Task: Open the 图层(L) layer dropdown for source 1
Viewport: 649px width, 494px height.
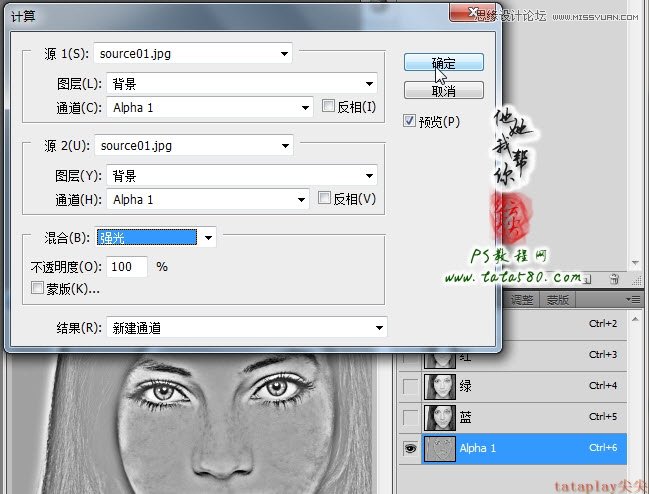Action: click(242, 84)
